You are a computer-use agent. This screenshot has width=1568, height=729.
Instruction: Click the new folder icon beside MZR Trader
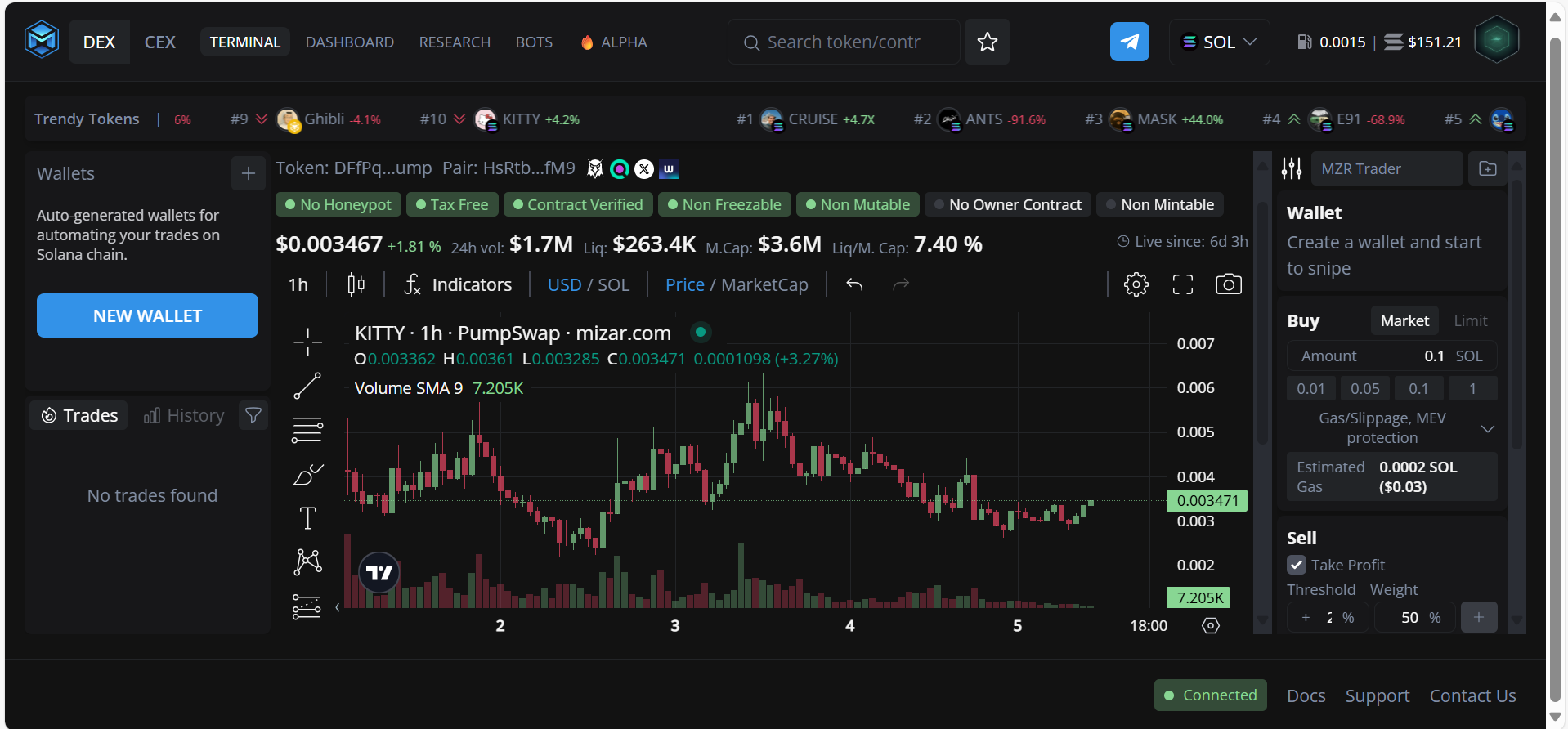[1488, 168]
